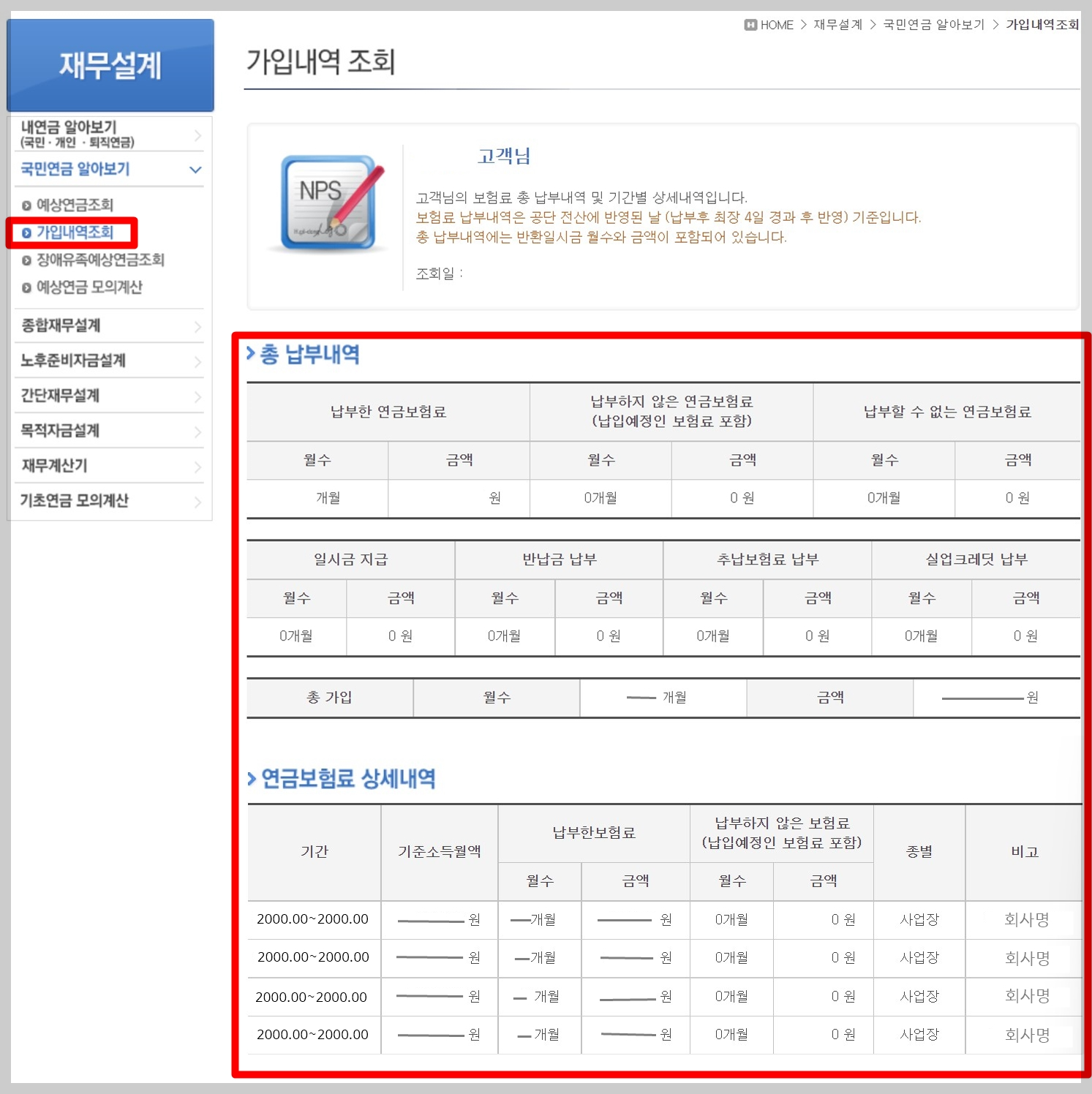Open 가입내역조회 from the sidebar

[x=72, y=233]
